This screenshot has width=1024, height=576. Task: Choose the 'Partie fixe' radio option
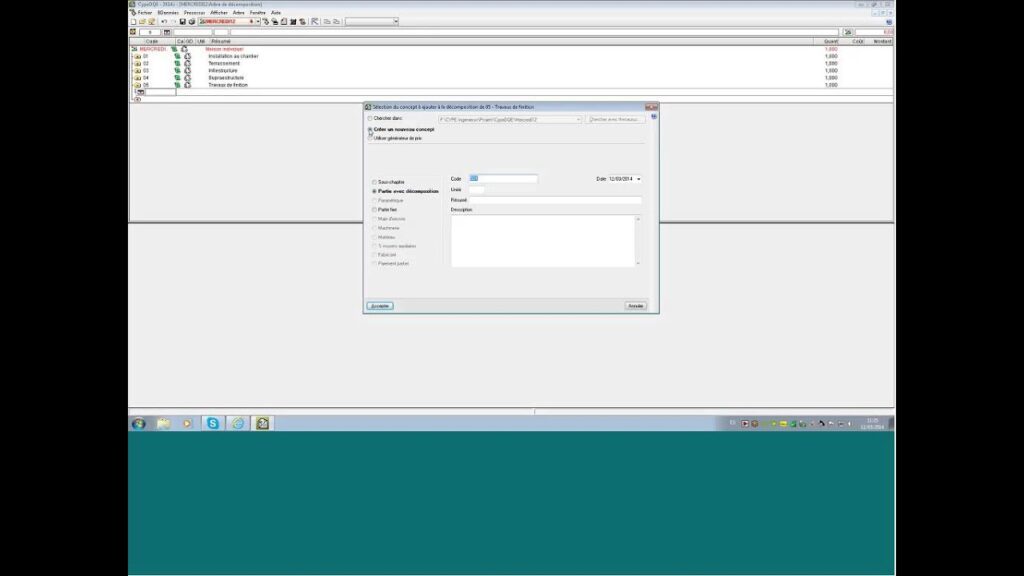click(x=375, y=210)
